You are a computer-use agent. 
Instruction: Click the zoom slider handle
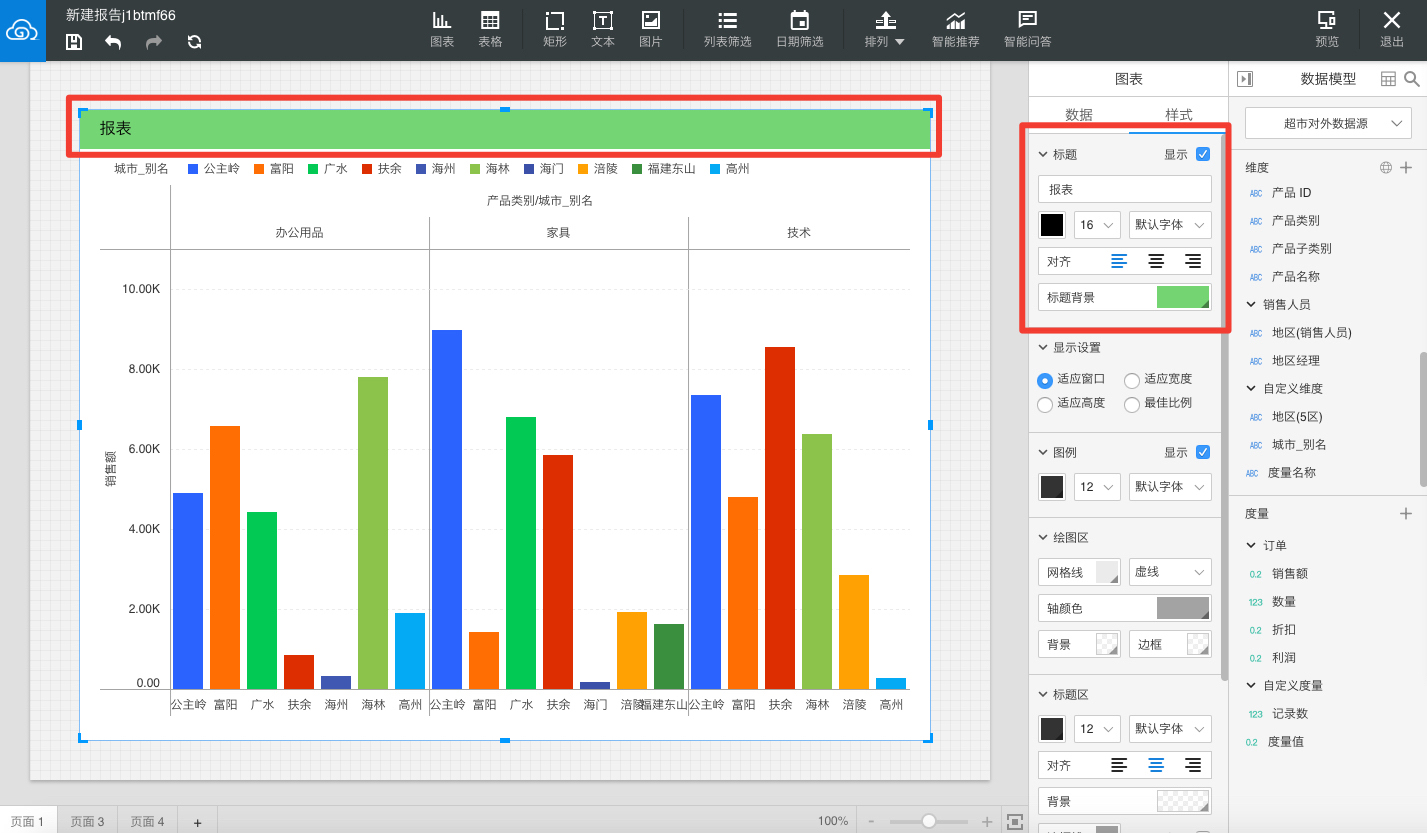click(x=929, y=821)
